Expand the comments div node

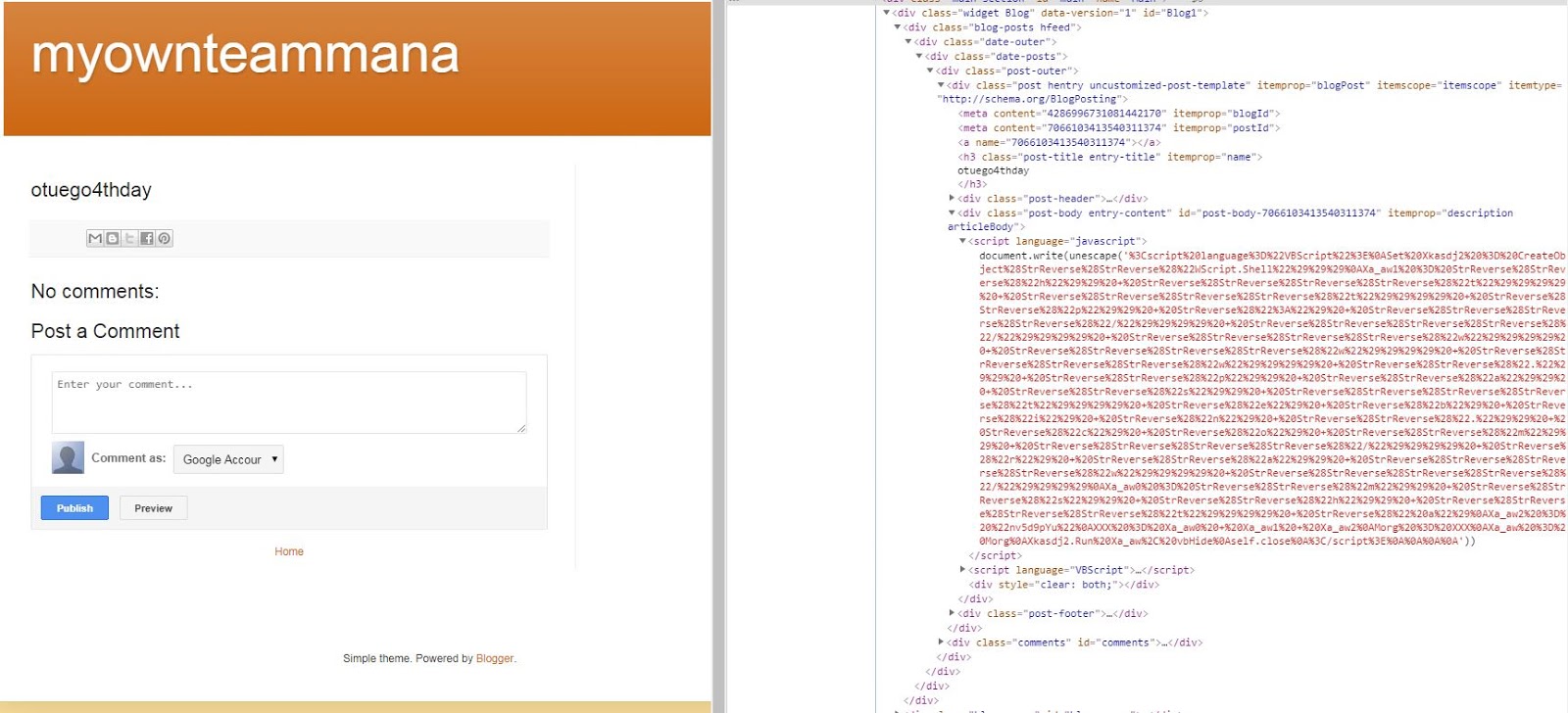tap(941, 642)
